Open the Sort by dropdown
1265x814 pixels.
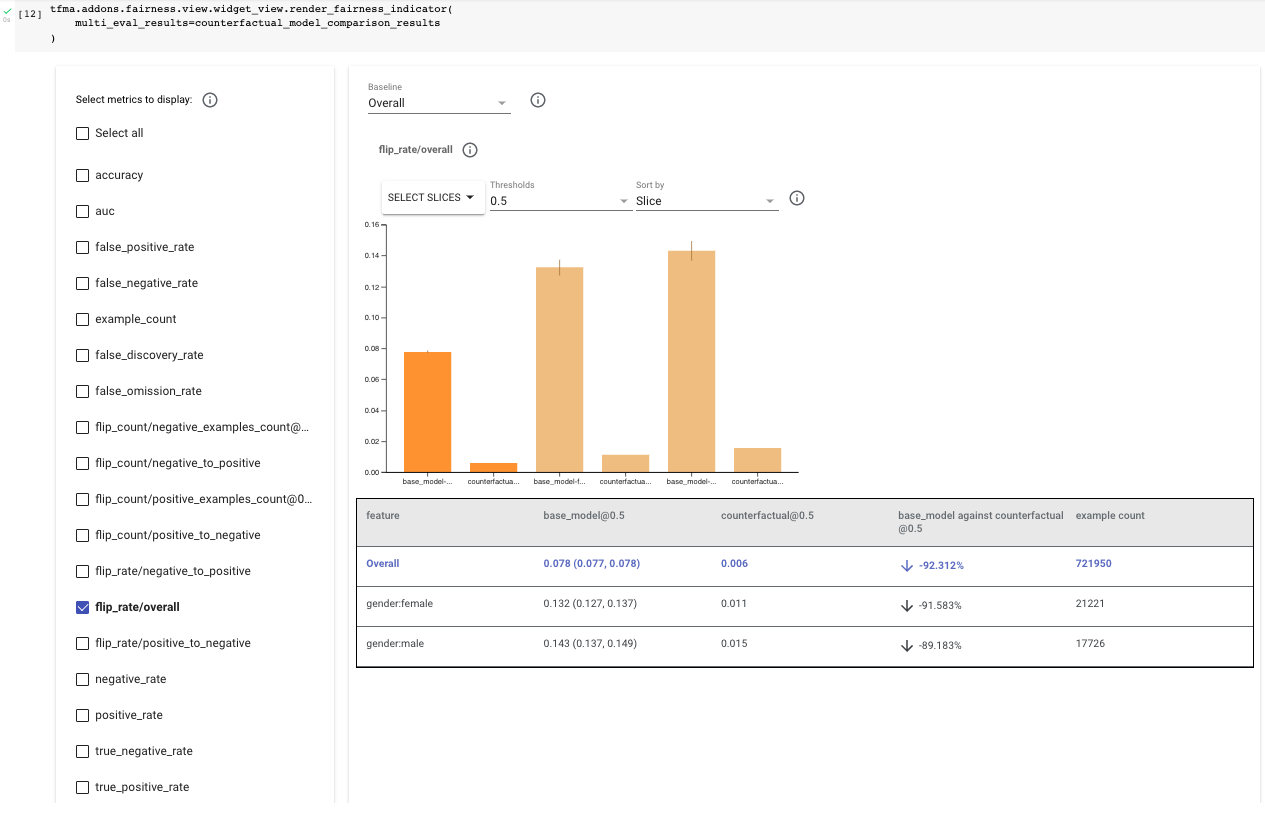coord(705,201)
